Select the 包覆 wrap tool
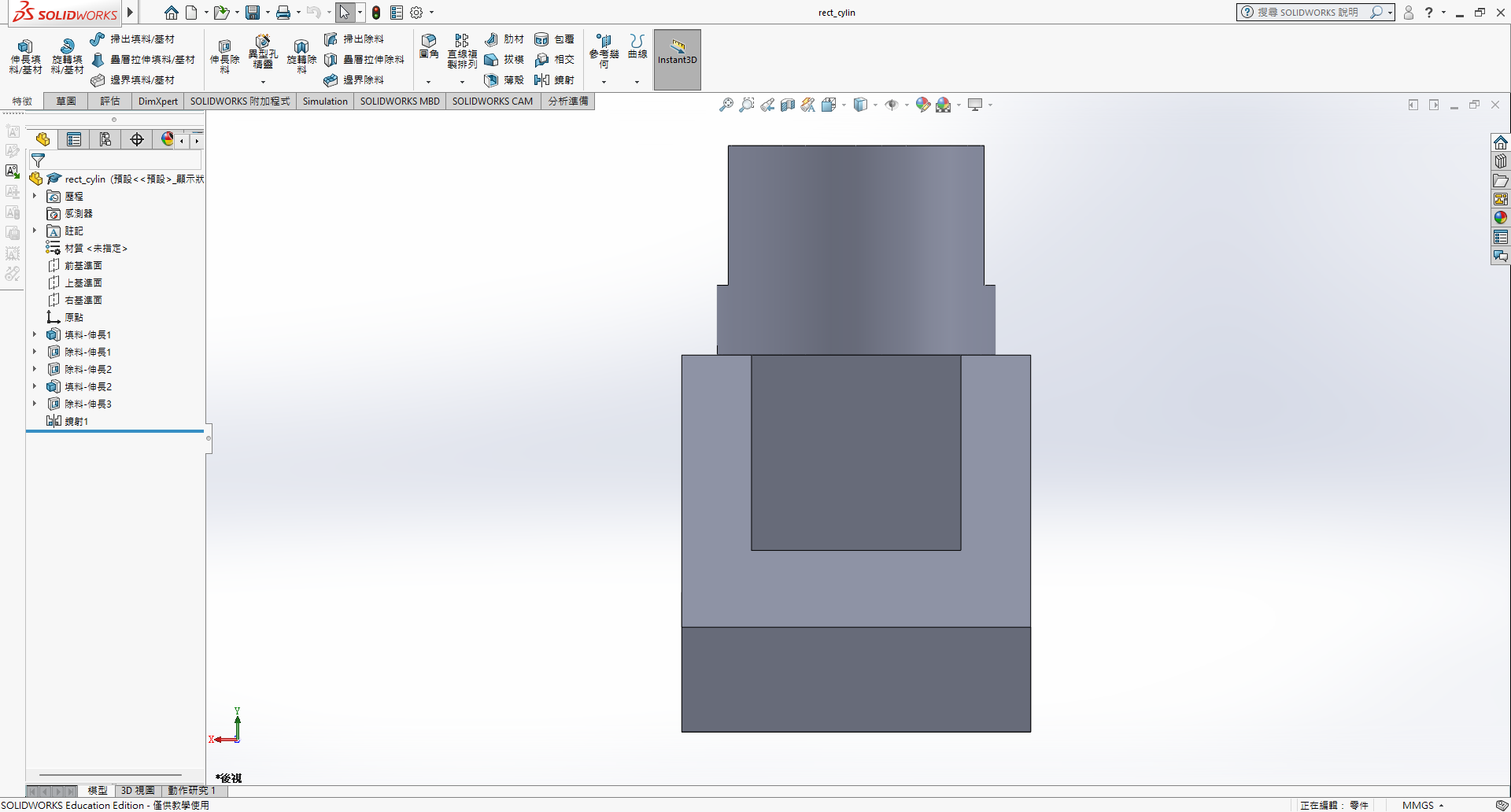Viewport: 1511px width, 812px height. tap(554, 39)
